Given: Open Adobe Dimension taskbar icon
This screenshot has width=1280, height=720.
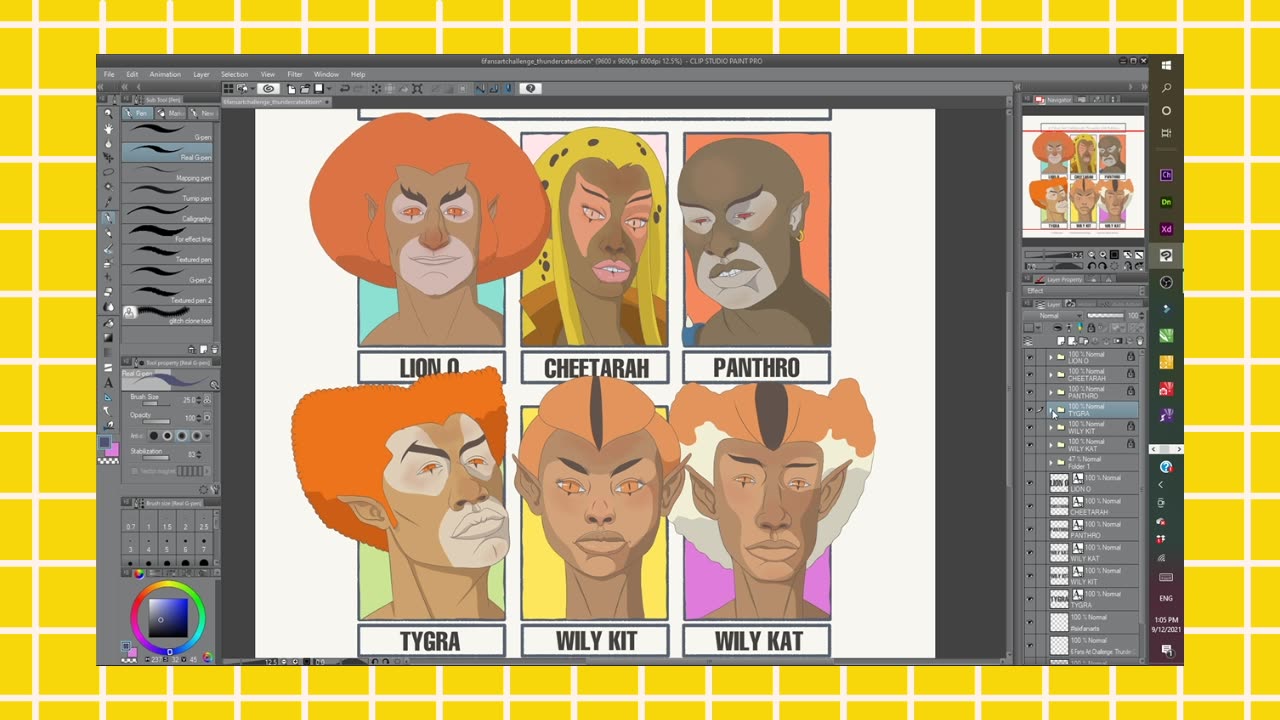Looking at the screenshot, I should pyautogui.click(x=1166, y=202).
